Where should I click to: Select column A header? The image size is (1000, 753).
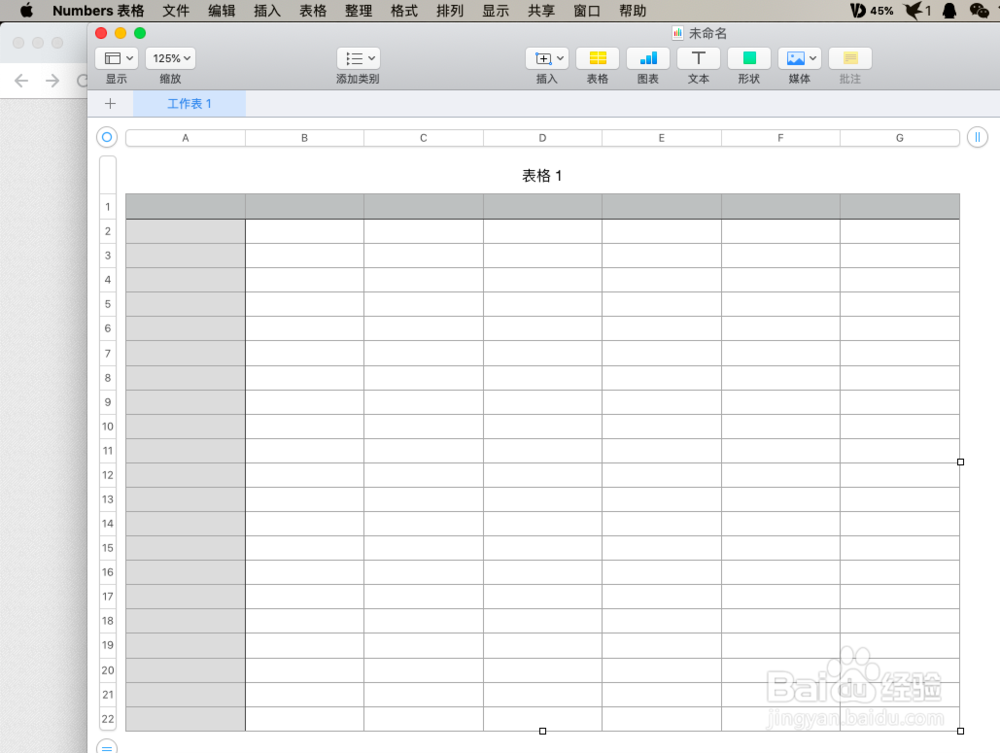[x=186, y=138]
